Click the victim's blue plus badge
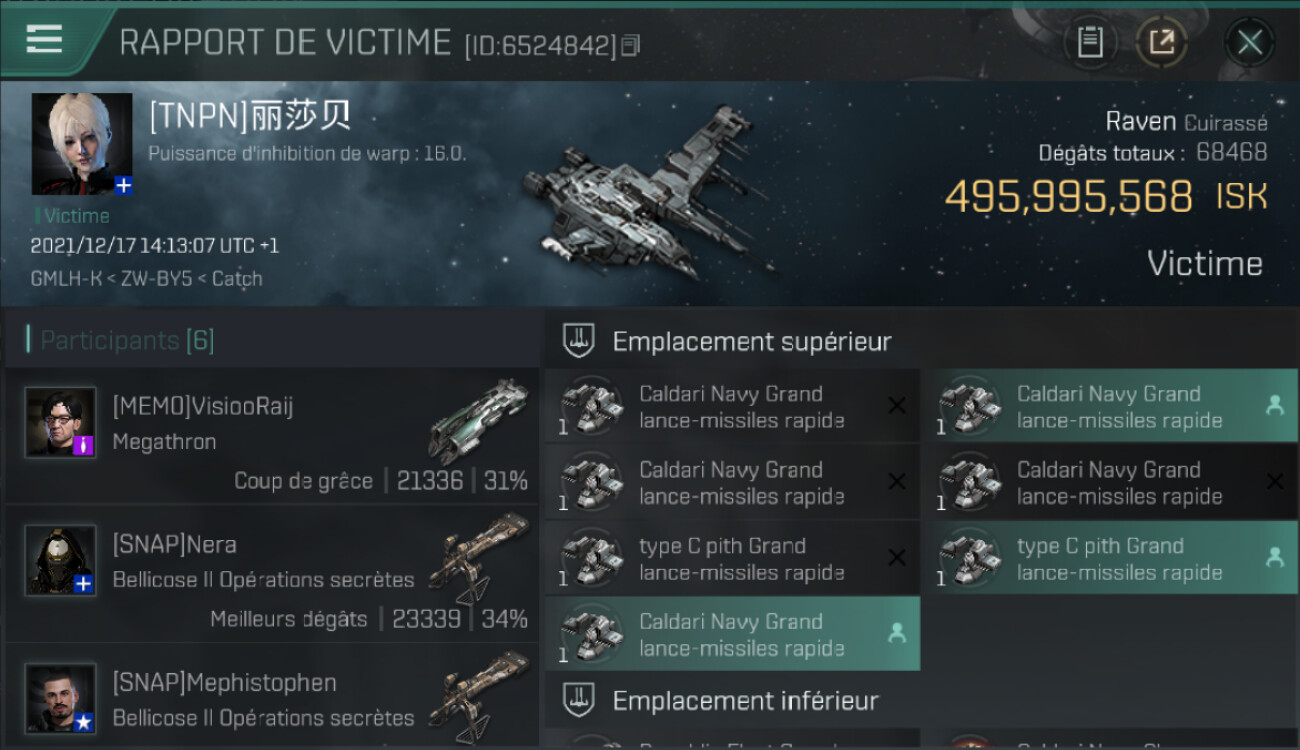 (x=123, y=186)
